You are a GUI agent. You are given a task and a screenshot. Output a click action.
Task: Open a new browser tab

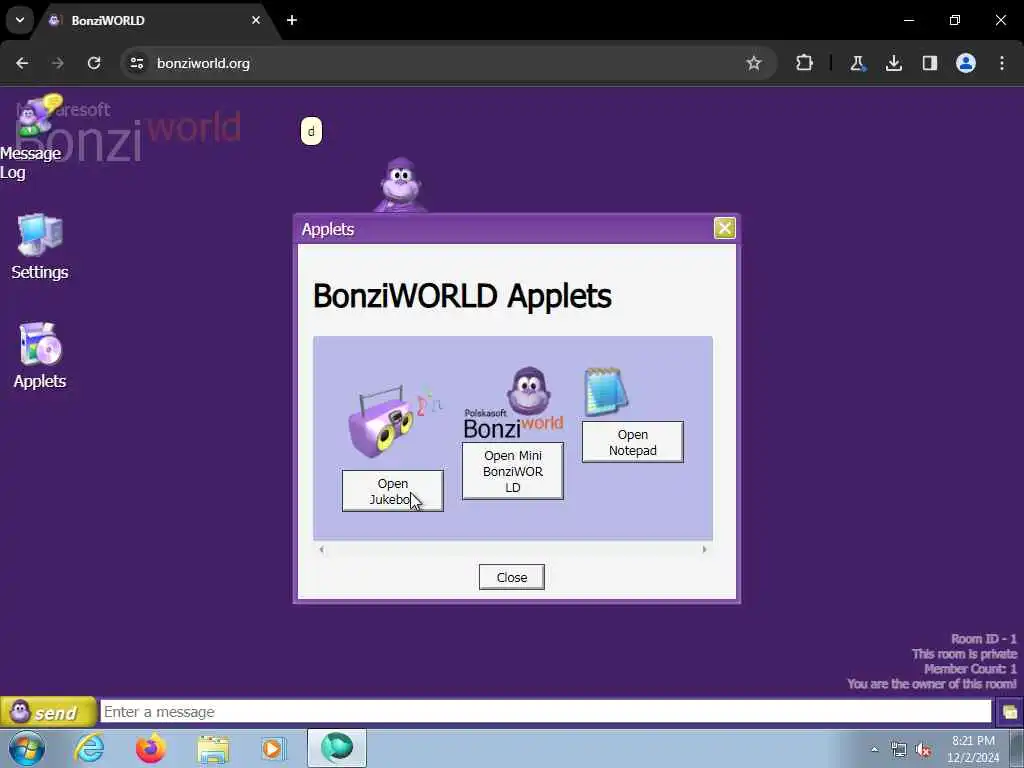click(292, 20)
